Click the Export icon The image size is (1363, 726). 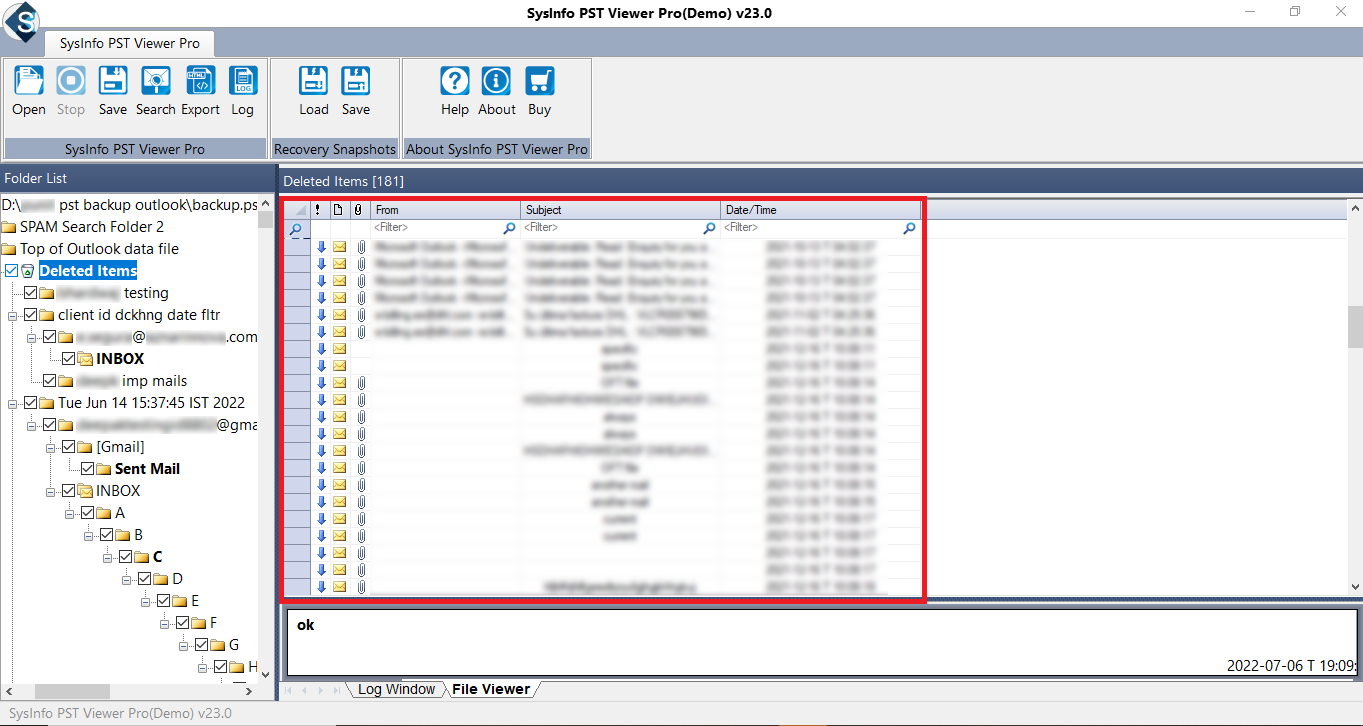click(200, 81)
